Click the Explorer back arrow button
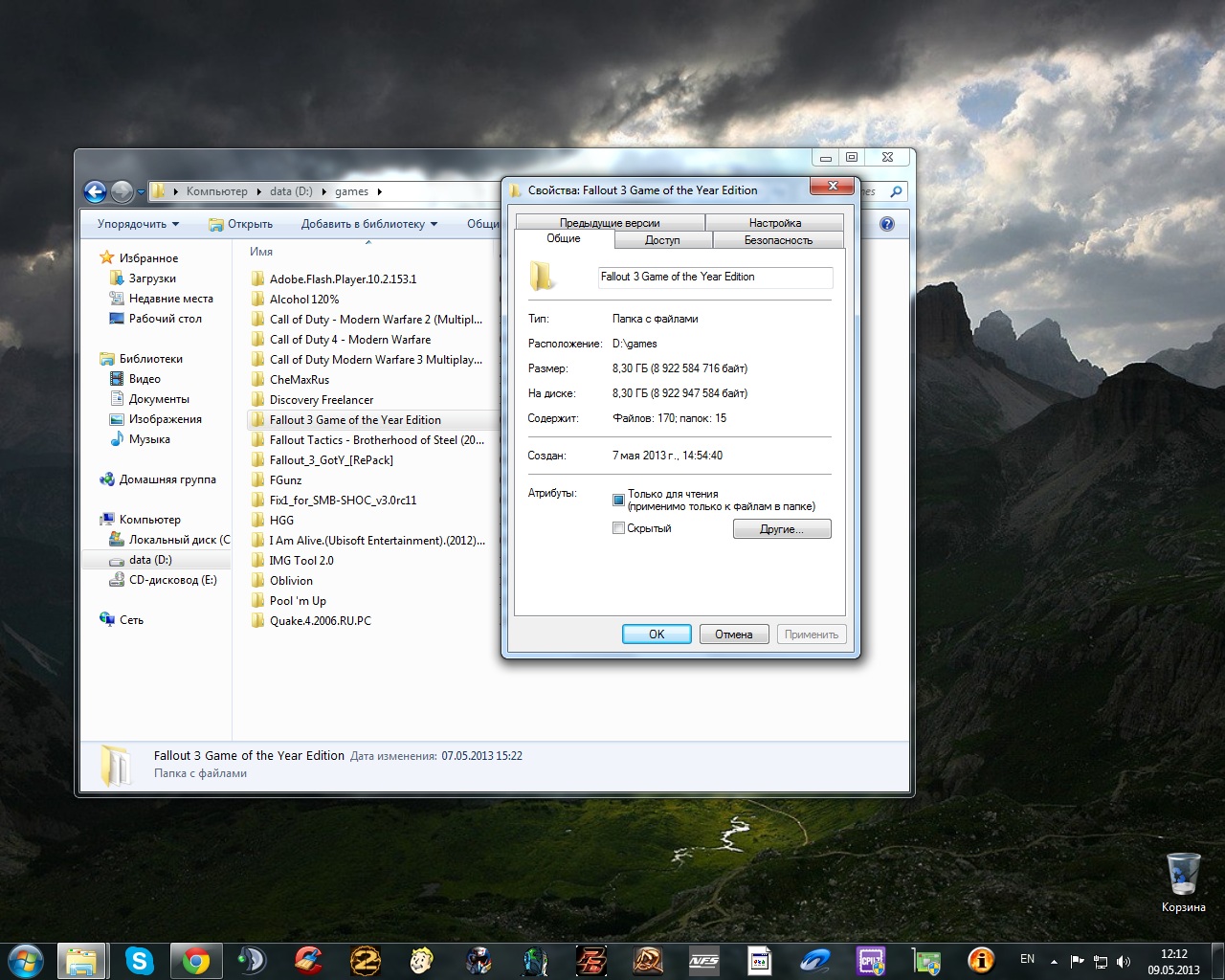1225x980 pixels. click(x=95, y=191)
